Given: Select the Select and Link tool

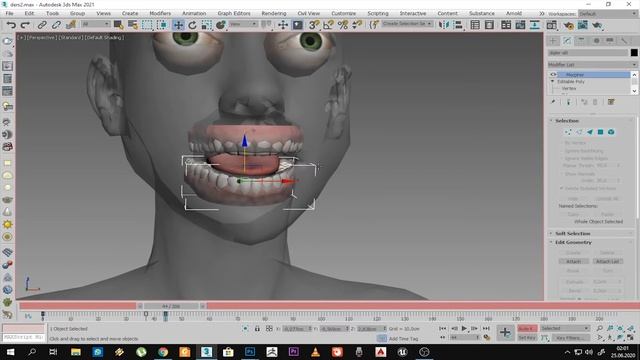Looking at the screenshot, I should [x=42, y=25].
